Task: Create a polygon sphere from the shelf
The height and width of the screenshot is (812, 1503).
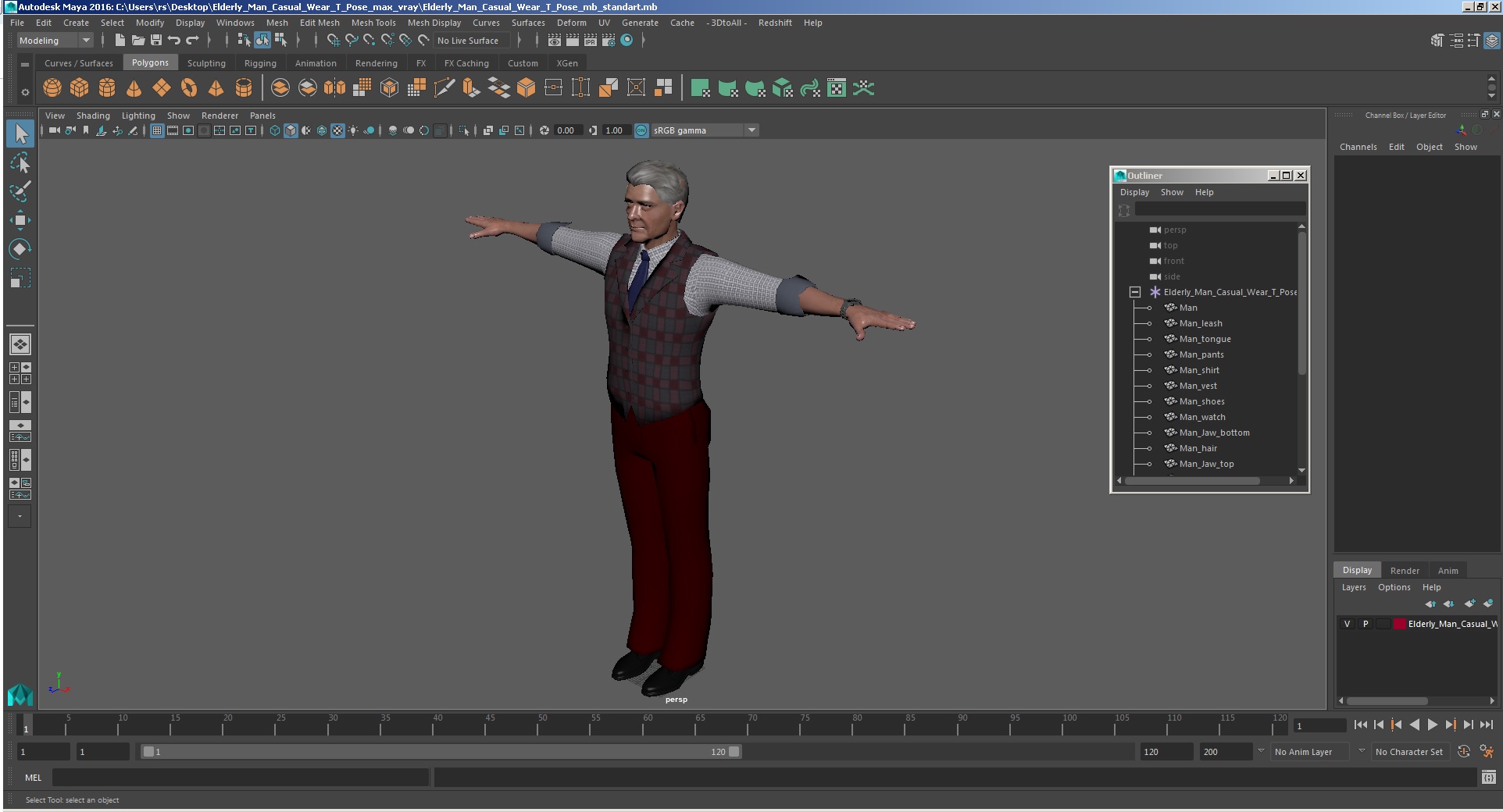Action: [52, 88]
